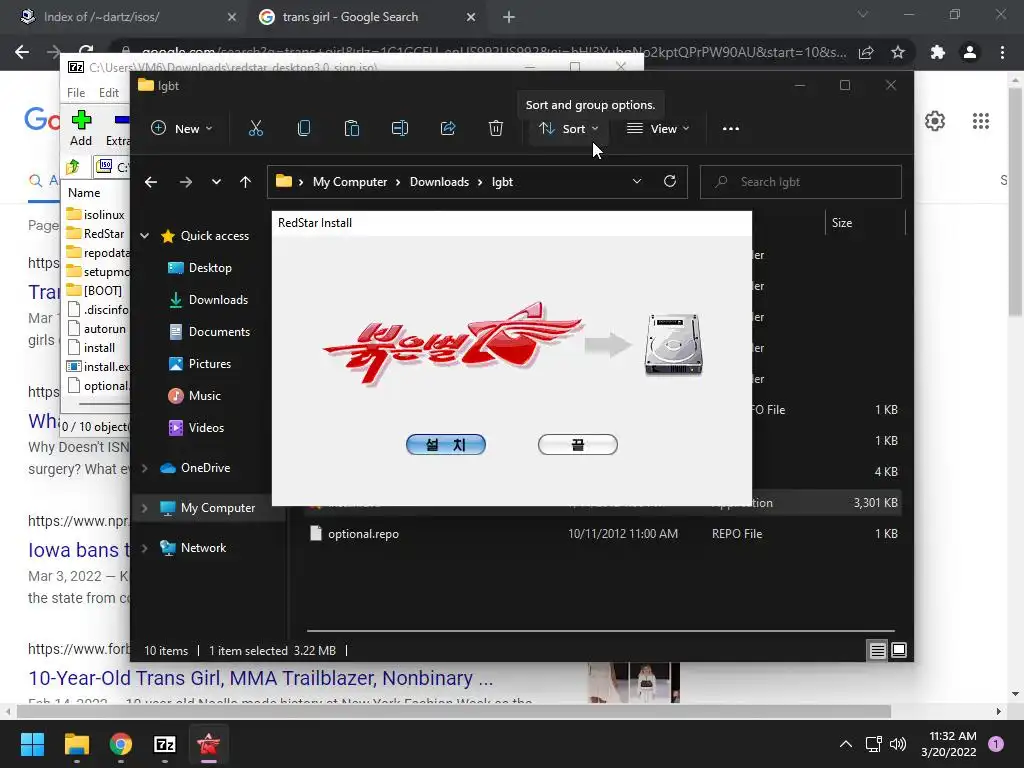Screen dimensions: 1024x768
Task: Expand the OneDrive tree node
Action: (144, 468)
